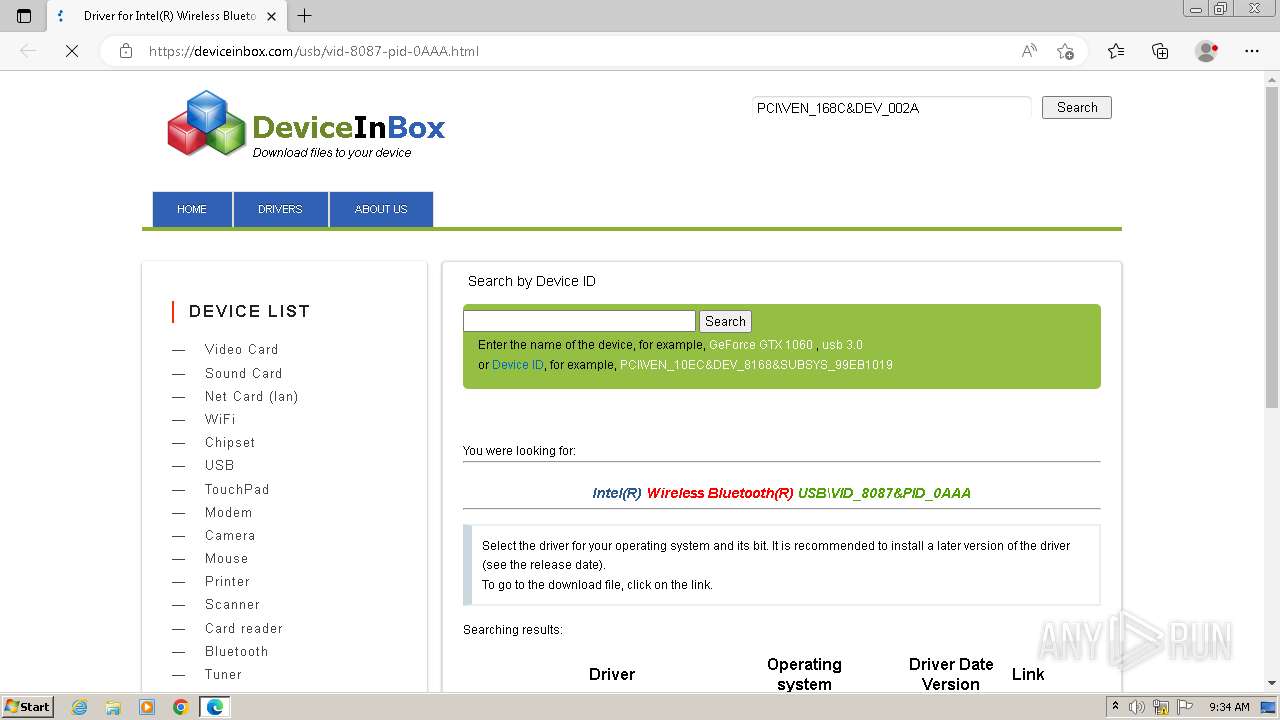The width and height of the screenshot is (1280, 720).
Task: Open the ABOUT US navigation tab
Action: 381,209
